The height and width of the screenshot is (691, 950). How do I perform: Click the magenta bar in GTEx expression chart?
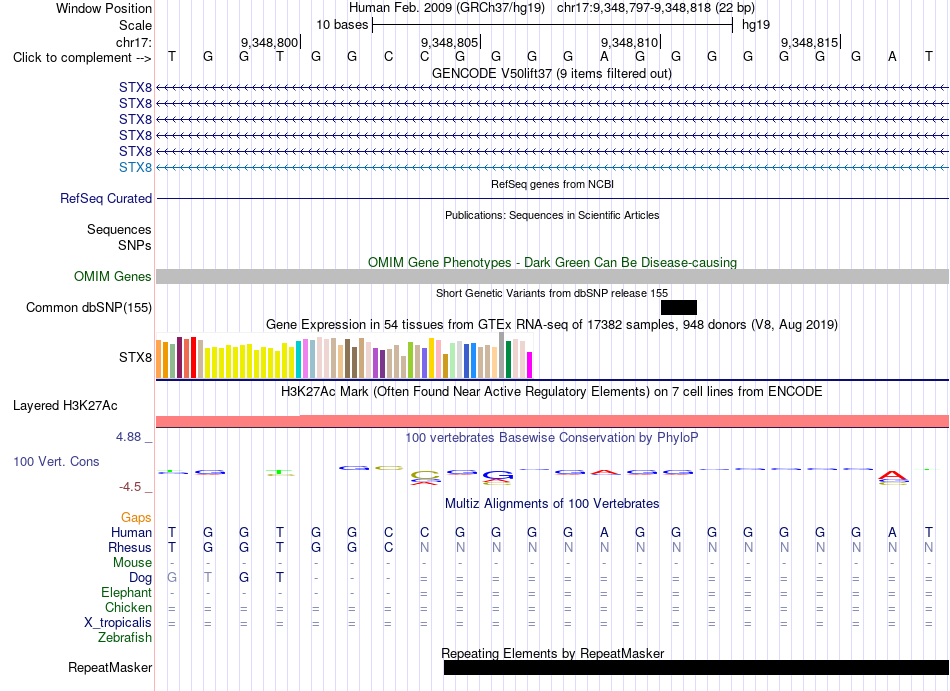[x=529, y=365]
